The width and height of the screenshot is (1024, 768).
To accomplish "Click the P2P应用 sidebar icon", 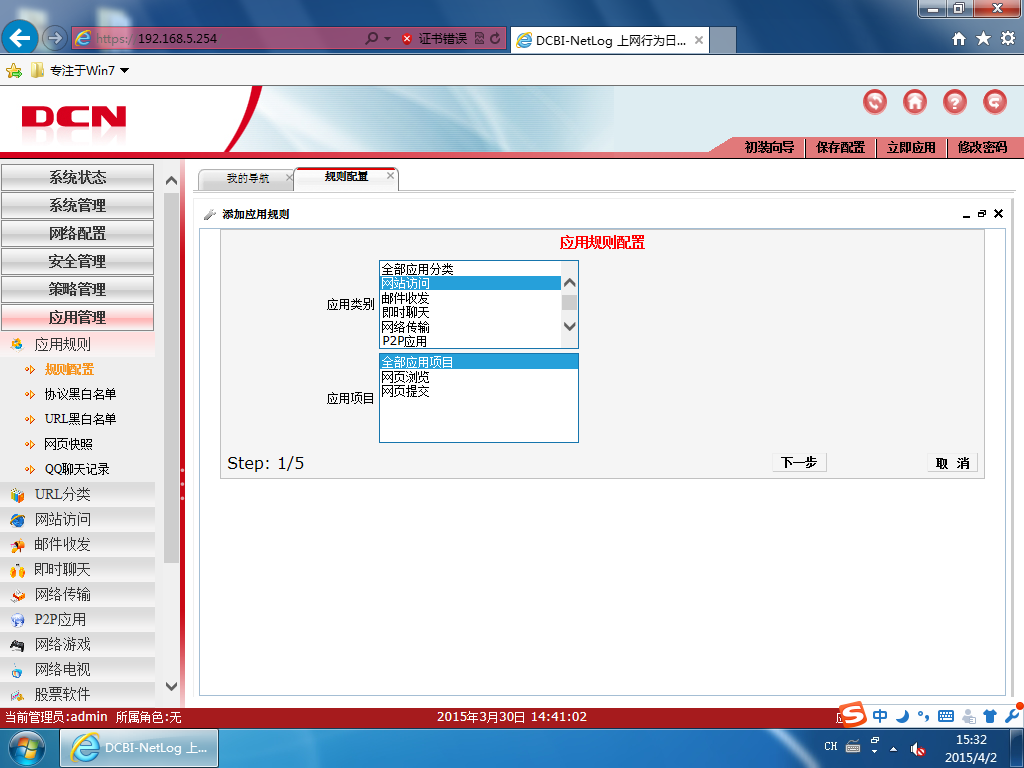I will coord(17,620).
